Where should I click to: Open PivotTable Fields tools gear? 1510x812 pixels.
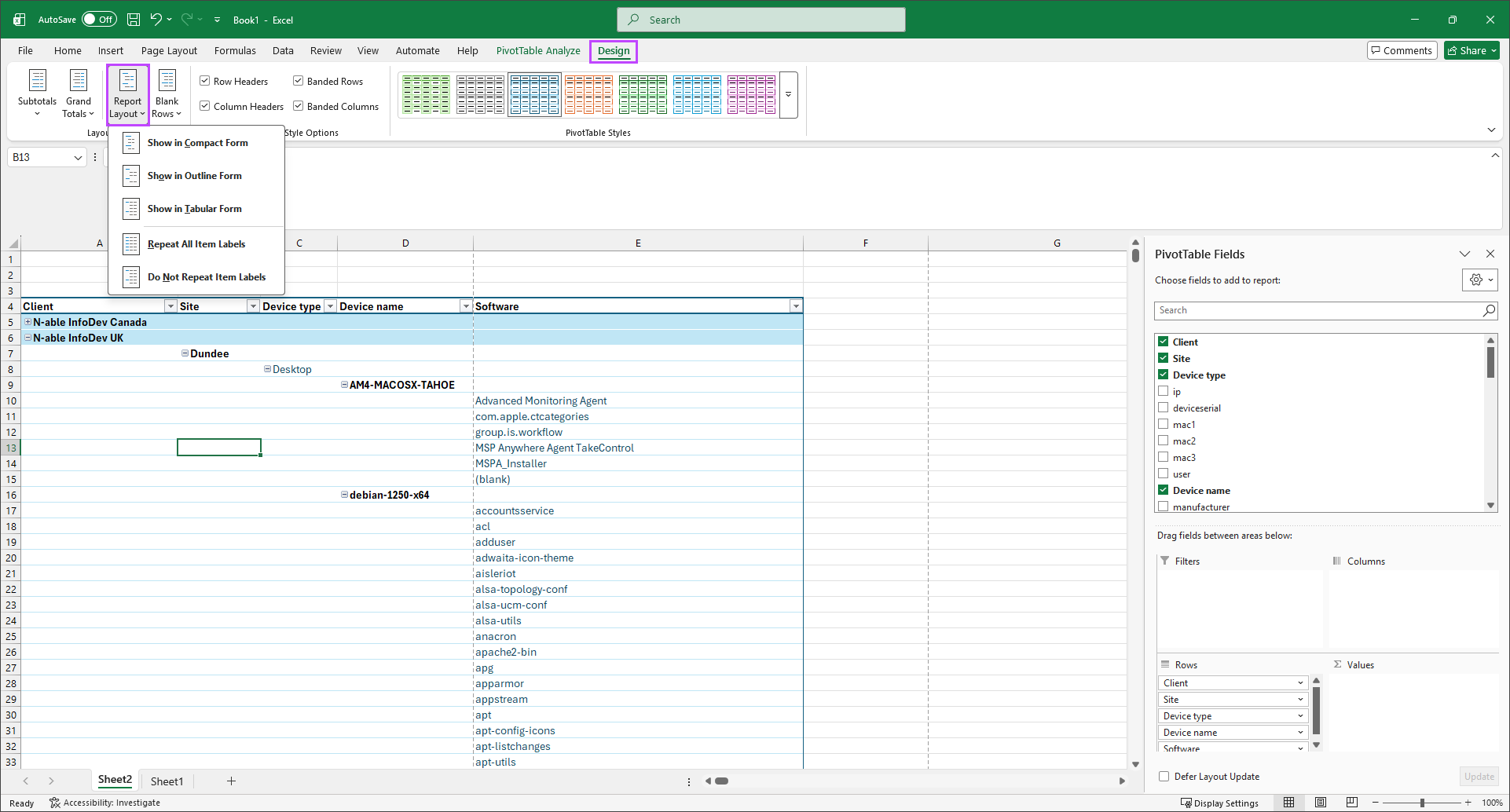pyautogui.click(x=1479, y=280)
